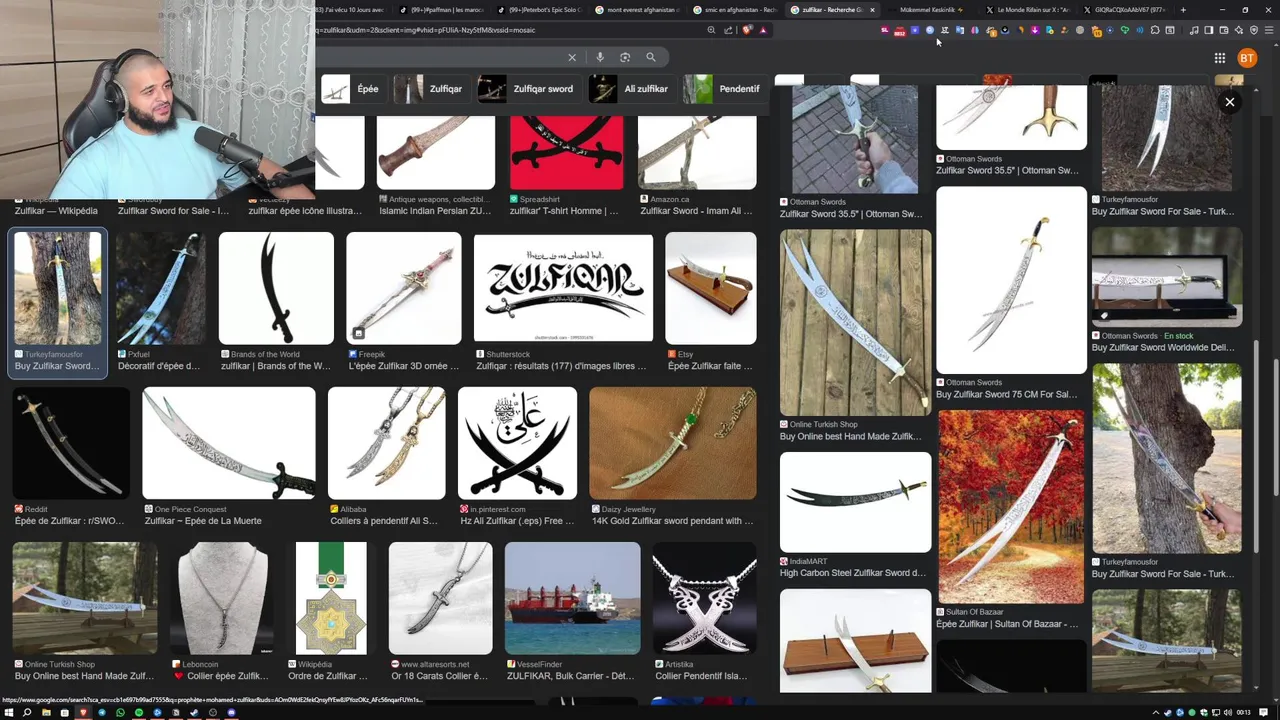Open 'Zulfikar ~ Épée de La Muerte' link

(203, 521)
